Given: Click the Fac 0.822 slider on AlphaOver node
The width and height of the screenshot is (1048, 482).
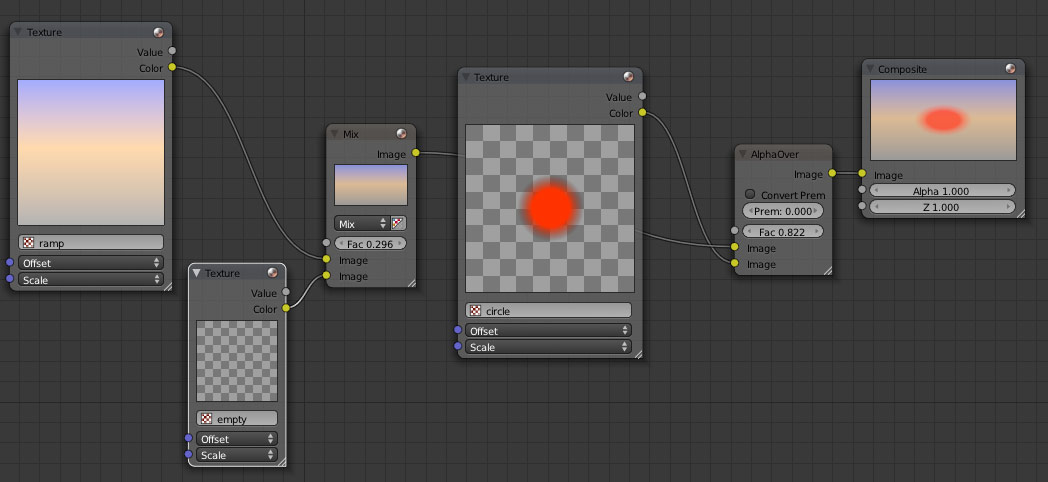Looking at the screenshot, I should click(x=783, y=232).
